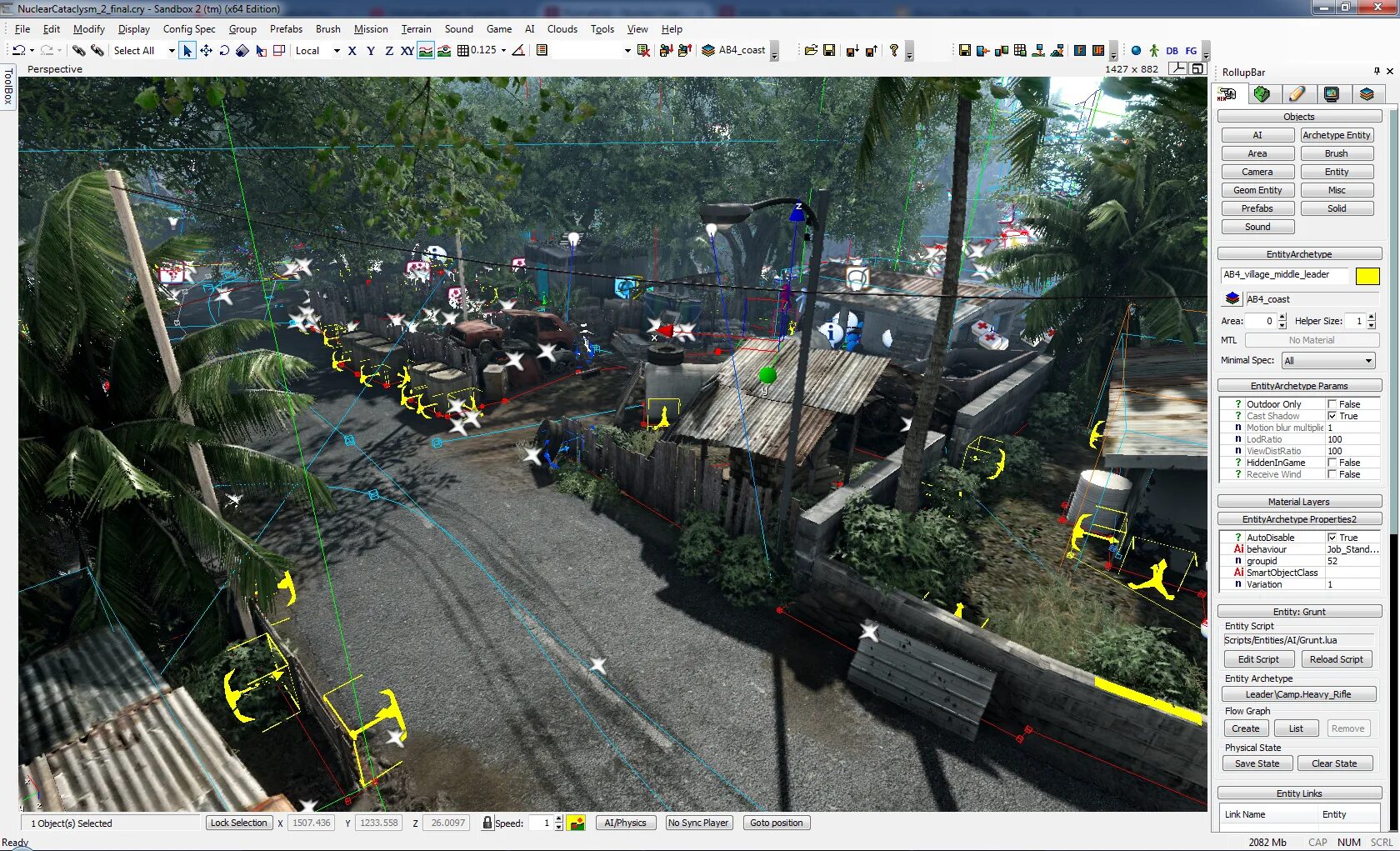
Task: Open the grid size 0.125 dropdown arrow
Action: tap(503, 51)
